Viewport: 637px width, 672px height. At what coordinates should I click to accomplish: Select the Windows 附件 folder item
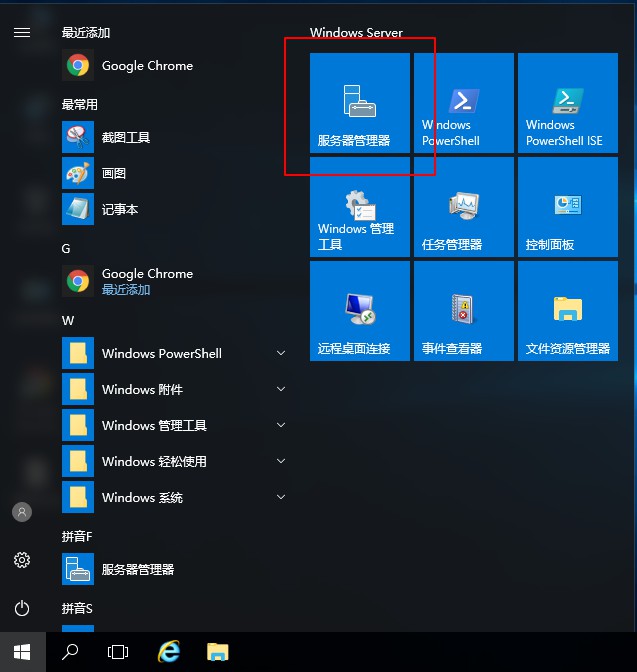[176, 389]
